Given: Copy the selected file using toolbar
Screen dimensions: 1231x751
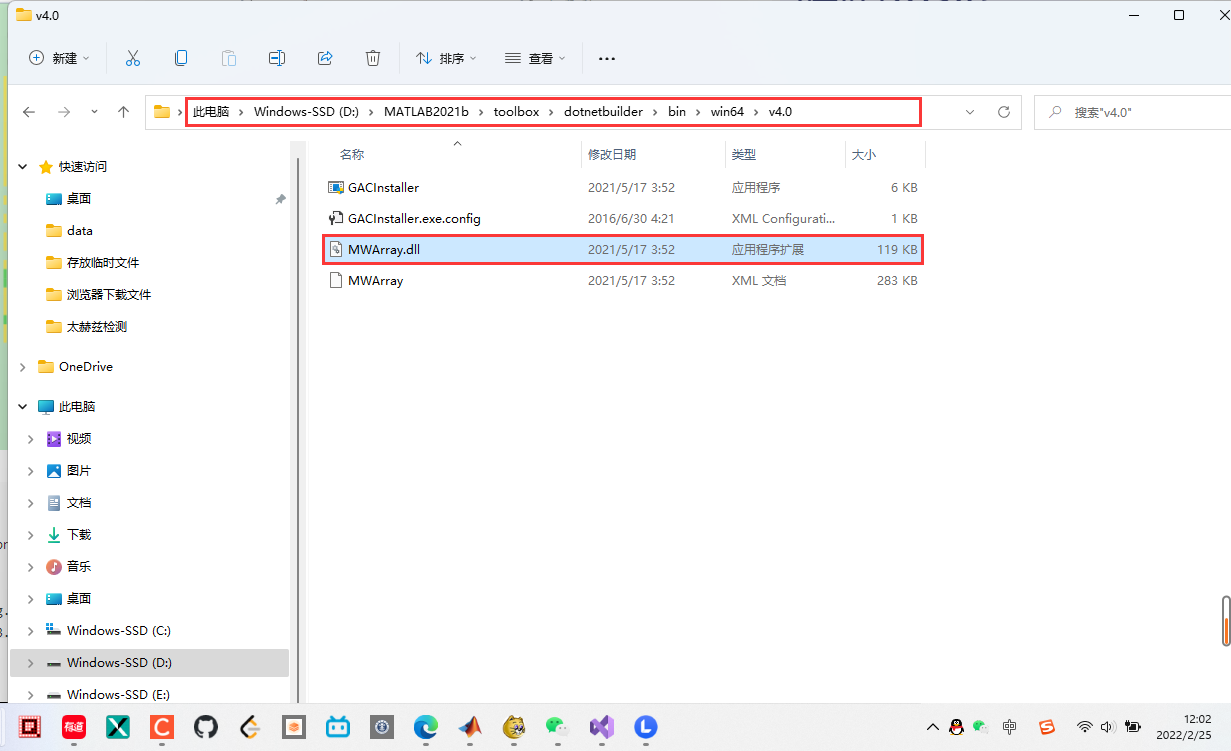Looking at the screenshot, I should (181, 58).
